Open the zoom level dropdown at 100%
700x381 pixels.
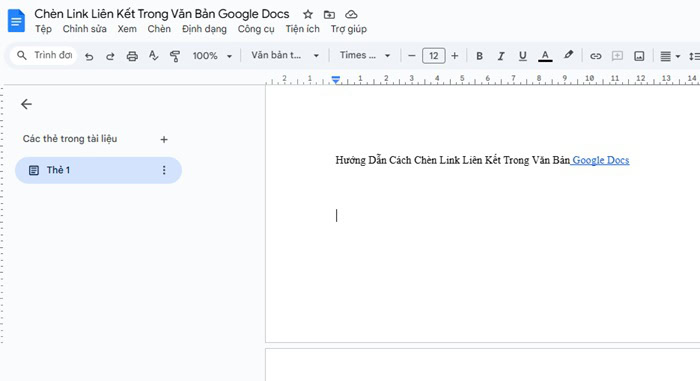[212, 56]
